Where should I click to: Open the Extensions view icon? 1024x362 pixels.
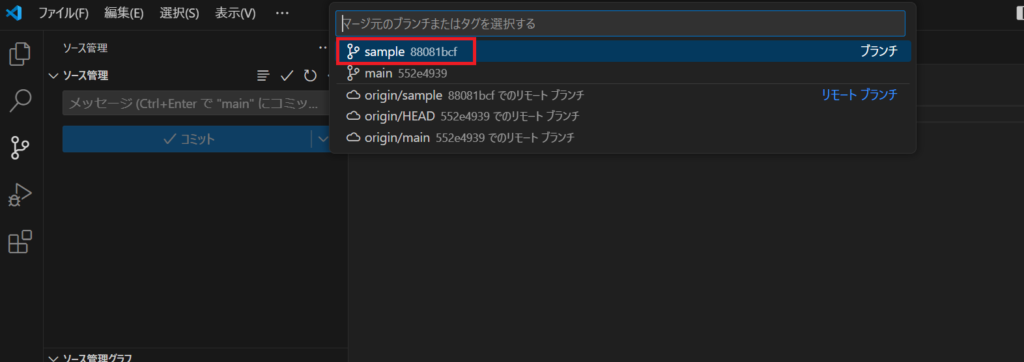[x=20, y=242]
